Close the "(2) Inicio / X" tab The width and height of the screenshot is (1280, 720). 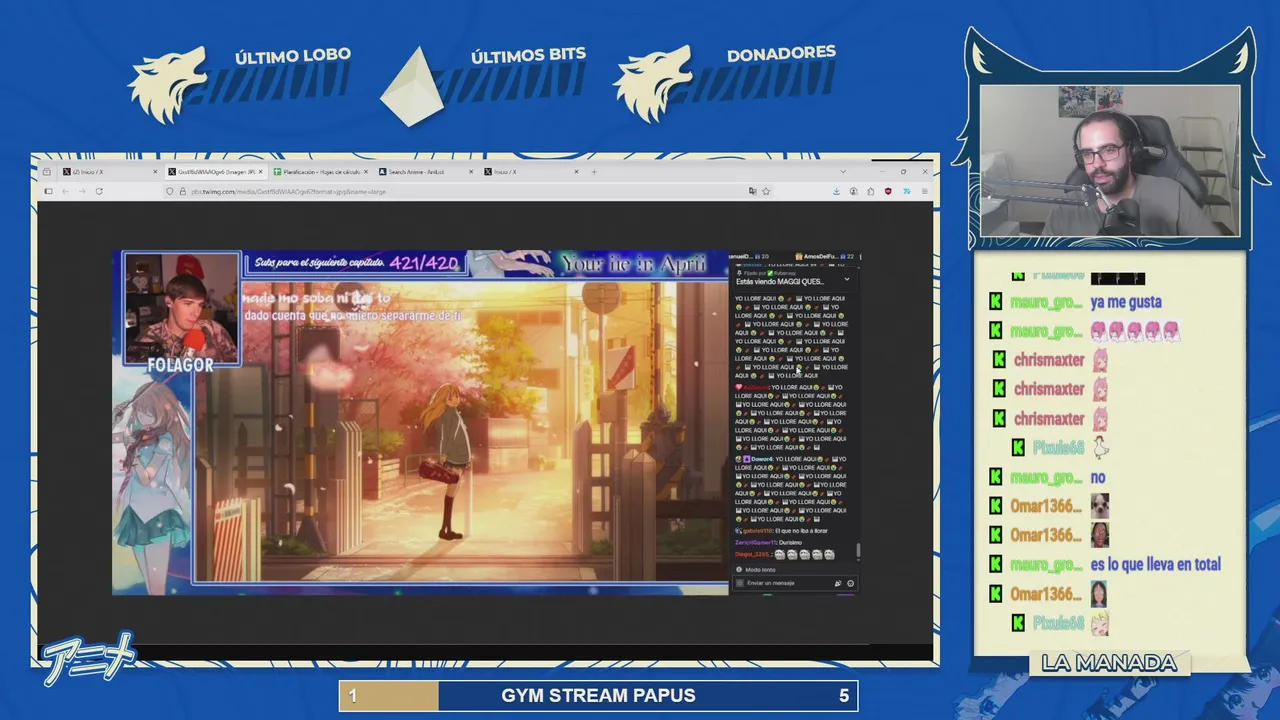point(154,172)
